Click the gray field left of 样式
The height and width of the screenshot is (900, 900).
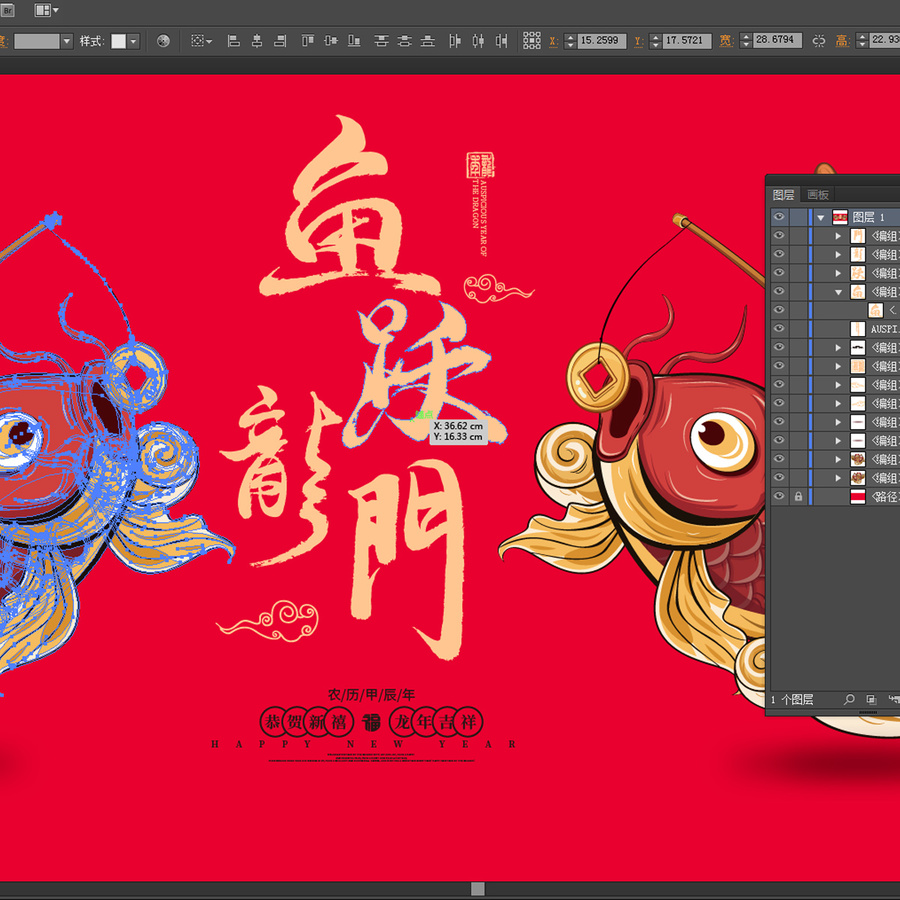click(37, 41)
